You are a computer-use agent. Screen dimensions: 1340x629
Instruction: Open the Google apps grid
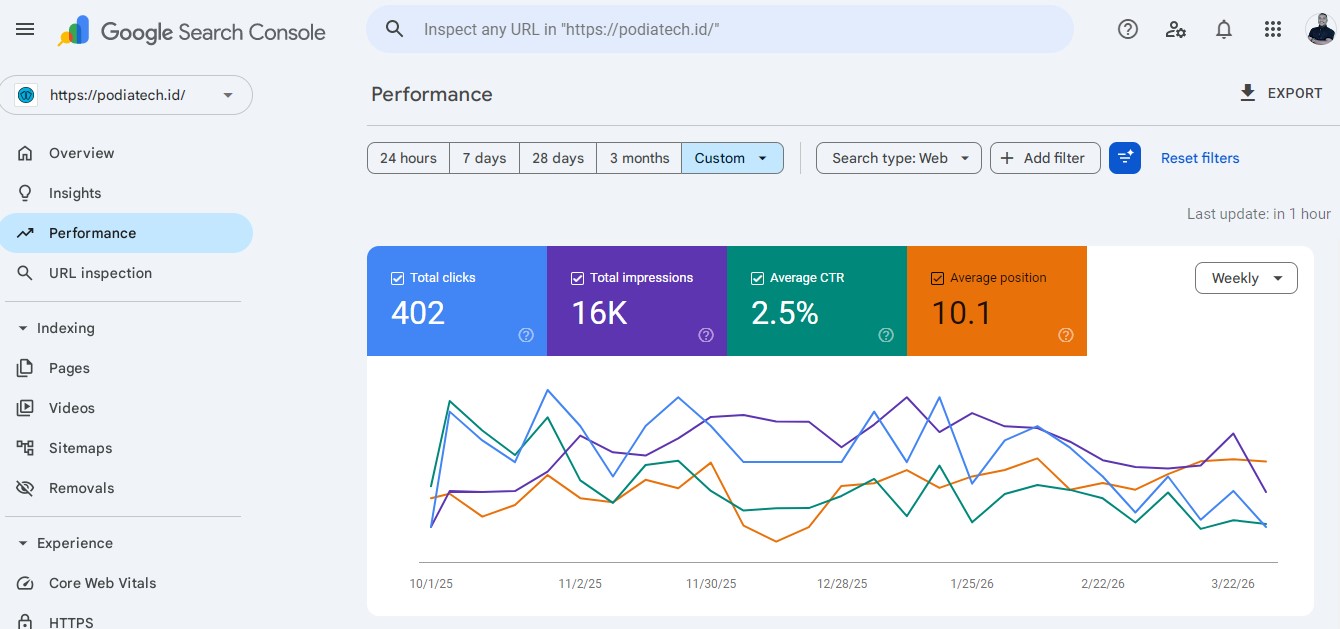[1272, 30]
